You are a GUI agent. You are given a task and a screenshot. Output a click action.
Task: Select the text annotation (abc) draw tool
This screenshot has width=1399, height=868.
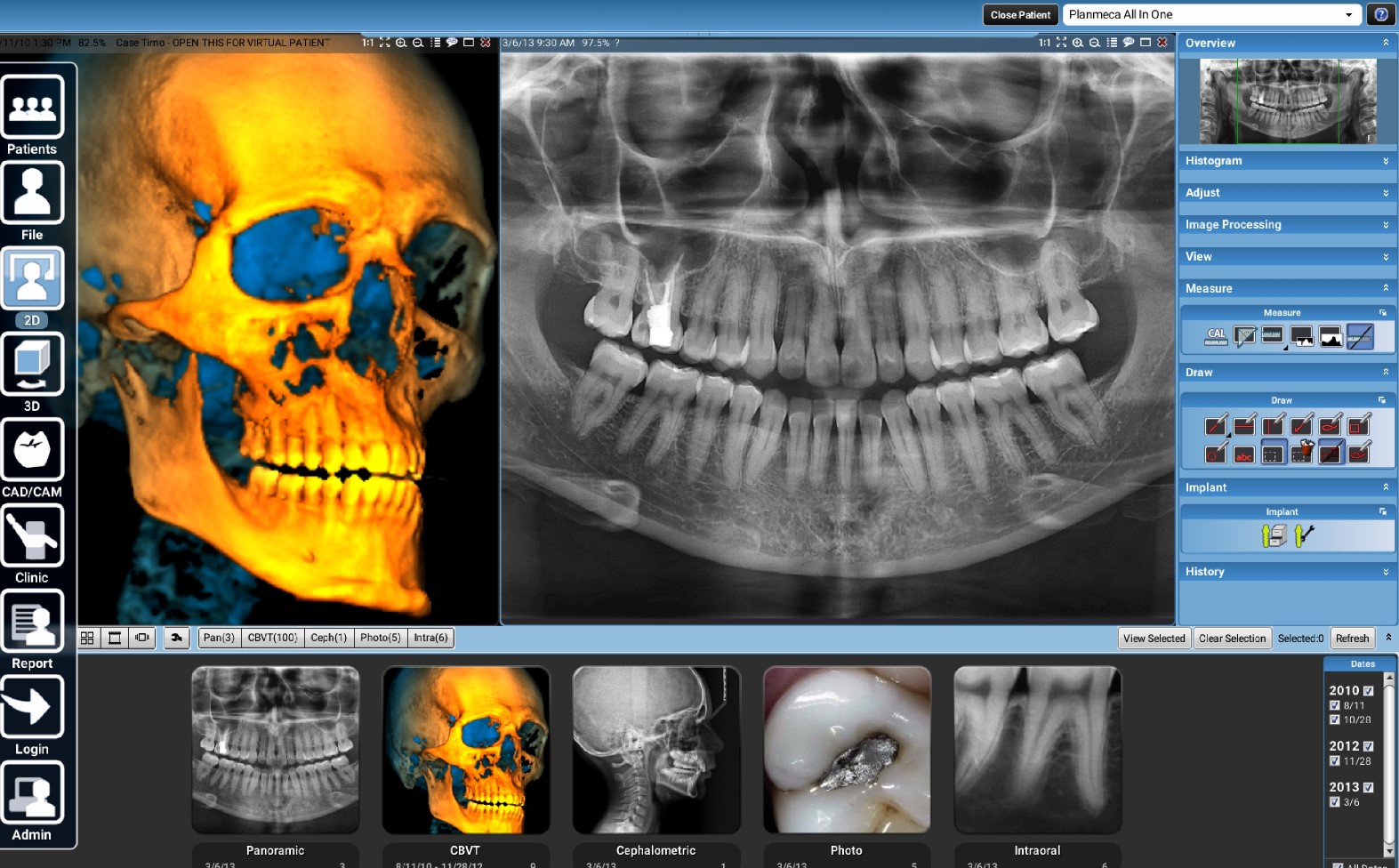(1244, 454)
